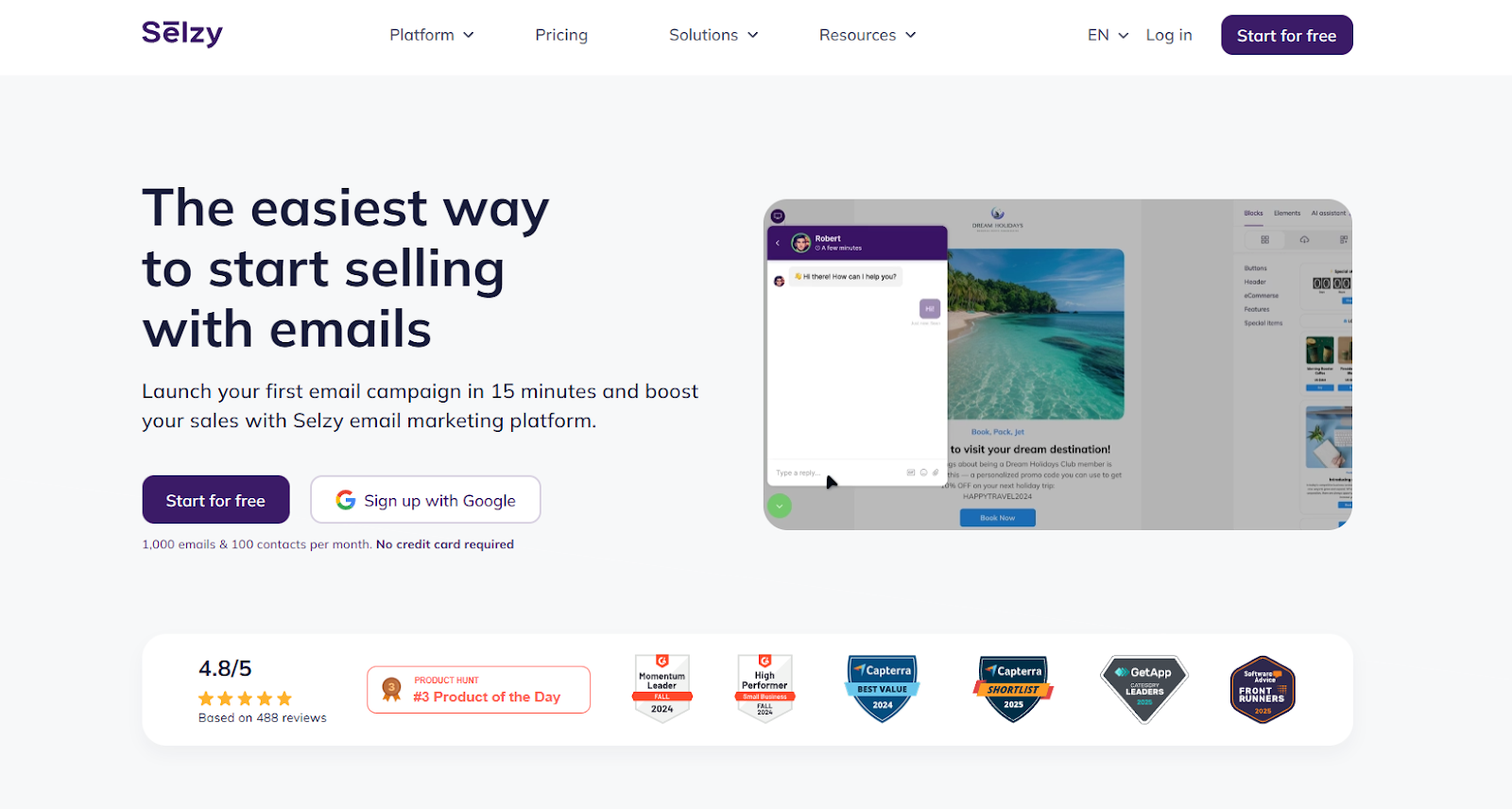This screenshot has width=1512, height=809.
Task: Click the GetApp Category Leaders badge
Action: pos(1144,689)
